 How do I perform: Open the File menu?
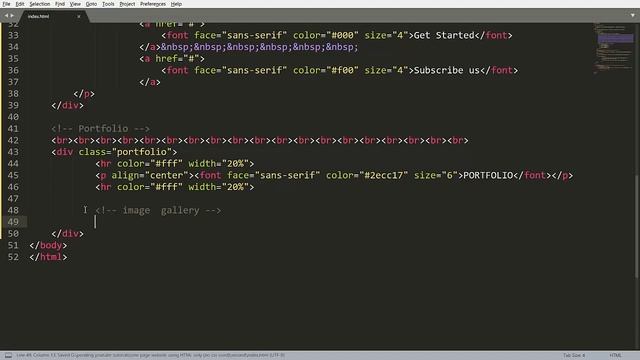tap(6, 4)
